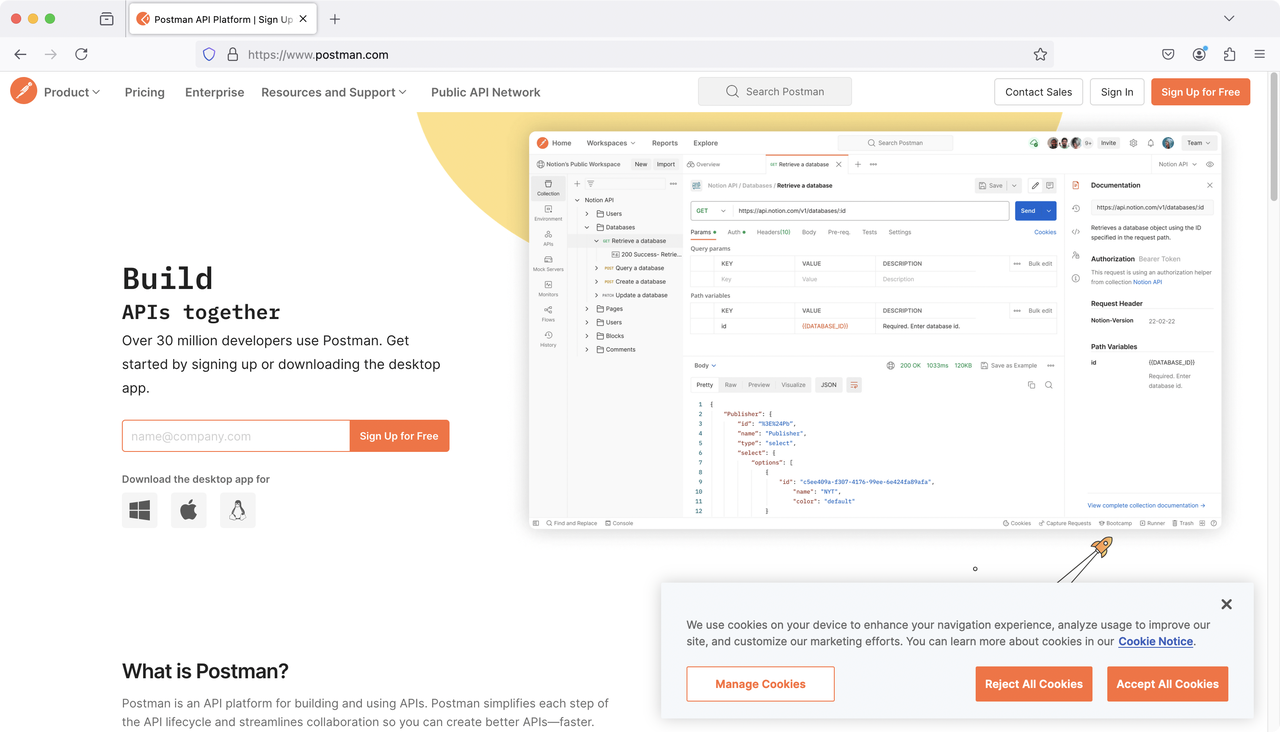
Task: Click Reject All Cookies
Action: coord(1033,684)
